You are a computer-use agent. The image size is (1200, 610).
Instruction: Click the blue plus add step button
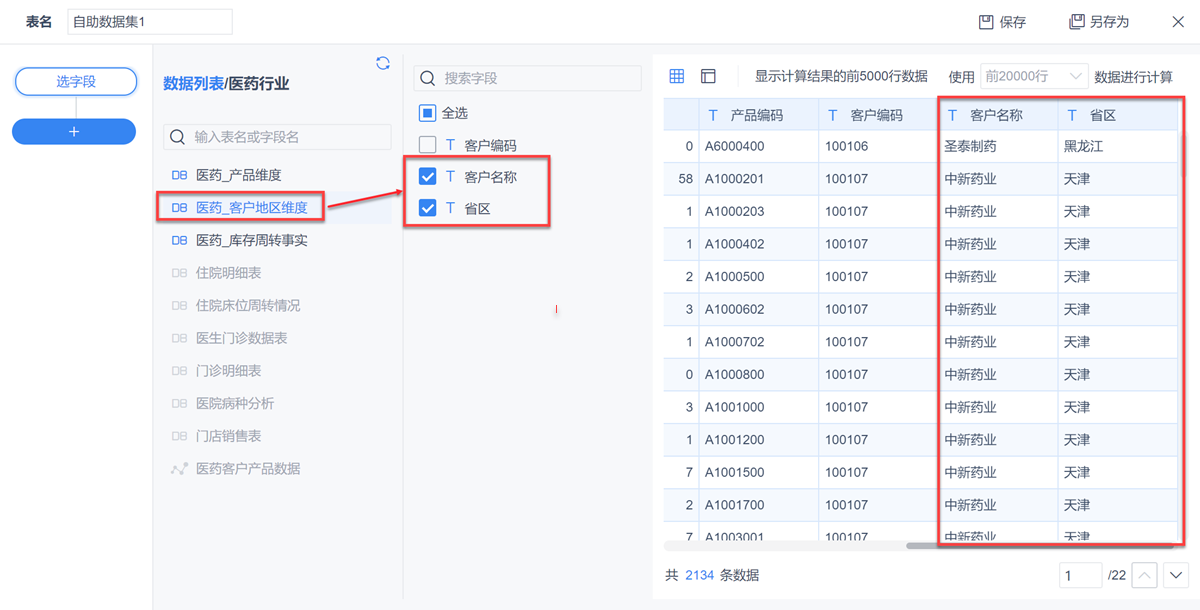point(74,131)
